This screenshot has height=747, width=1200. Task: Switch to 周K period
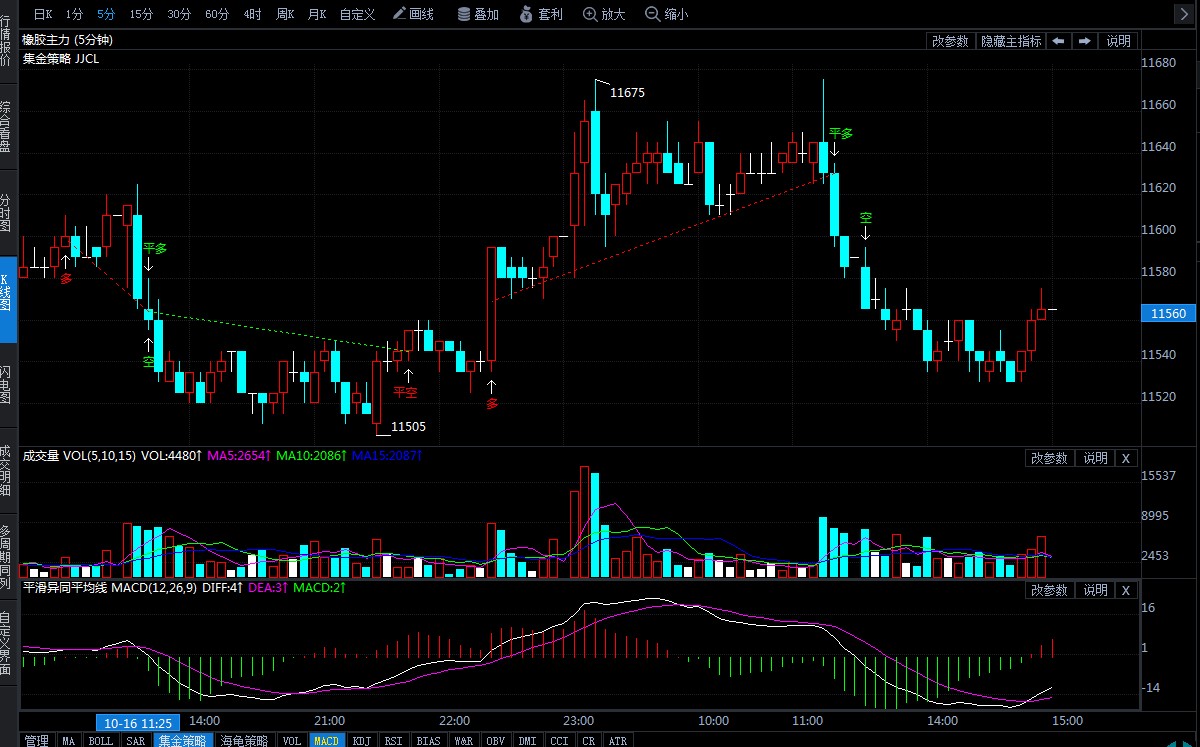tap(285, 14)
